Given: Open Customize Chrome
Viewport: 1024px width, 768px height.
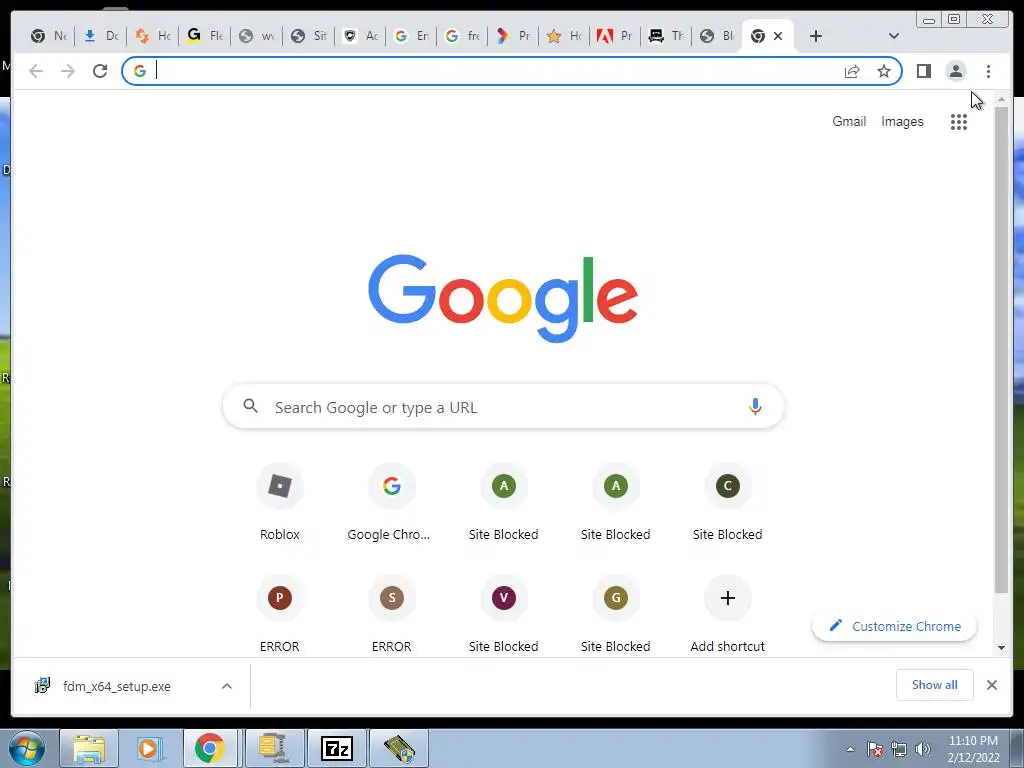Looking at the screenshot, I should (x=894, y=626).
